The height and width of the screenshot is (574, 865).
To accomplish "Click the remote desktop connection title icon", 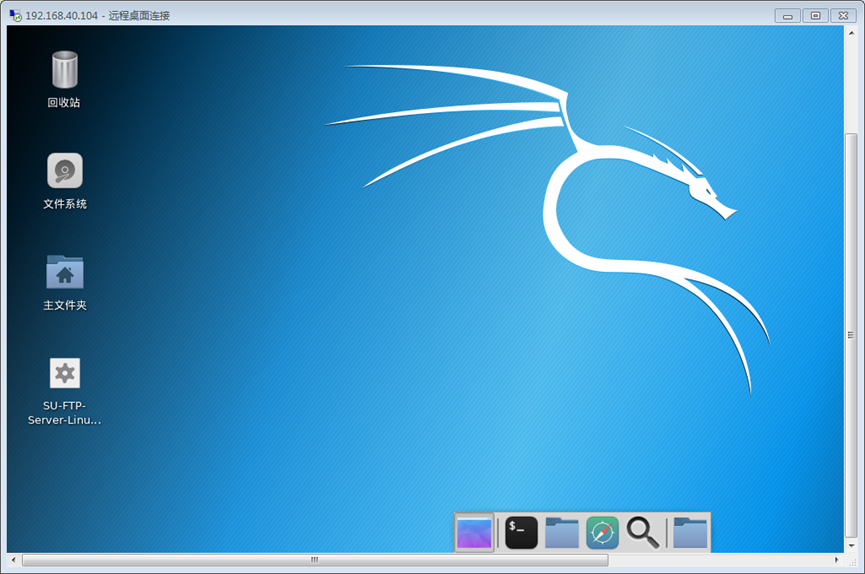I will click(x=15, y=15).
